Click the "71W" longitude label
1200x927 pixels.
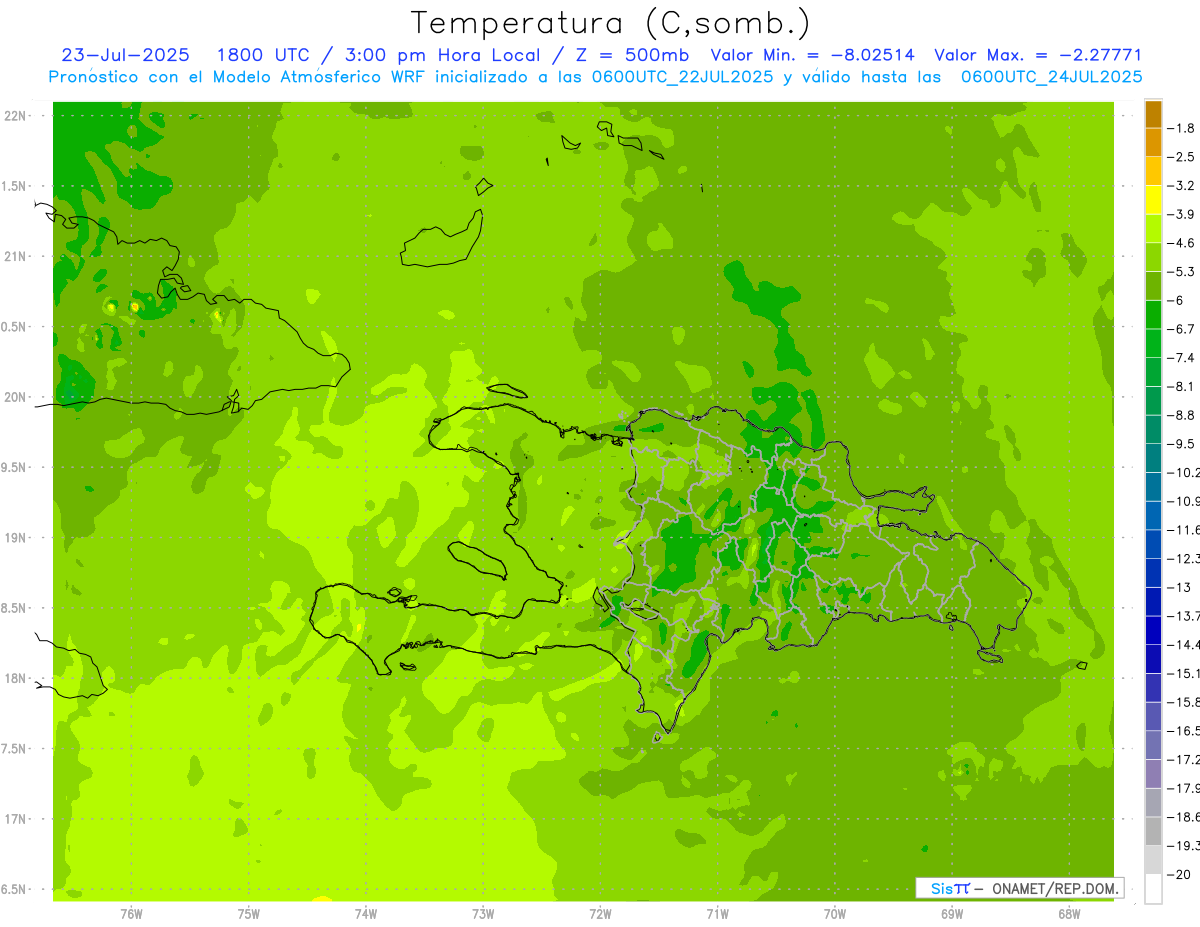717,914
